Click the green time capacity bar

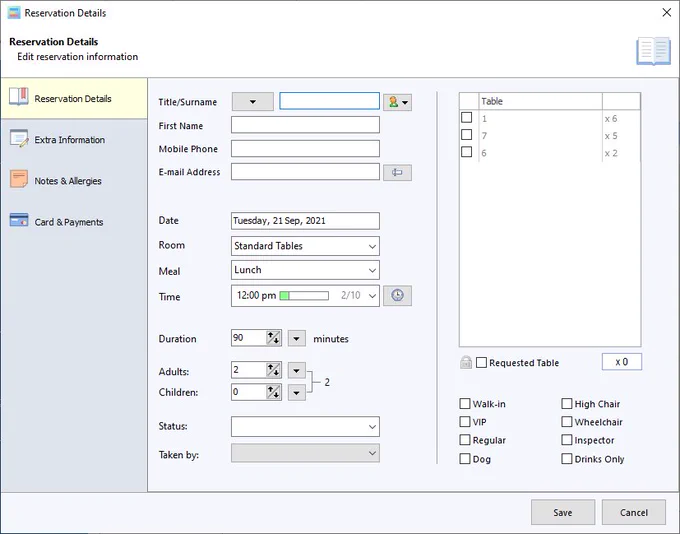point(304,296)
